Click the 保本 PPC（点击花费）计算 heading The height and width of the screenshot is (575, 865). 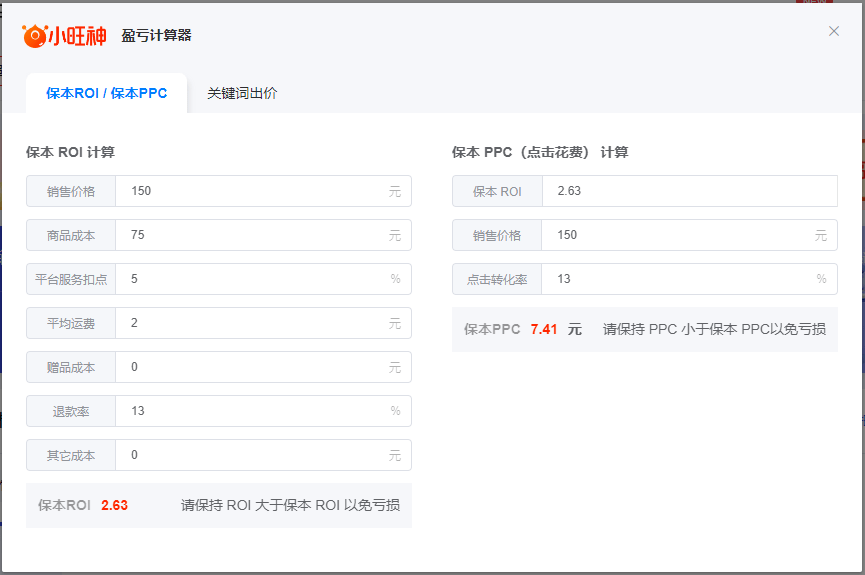point(540,152)
